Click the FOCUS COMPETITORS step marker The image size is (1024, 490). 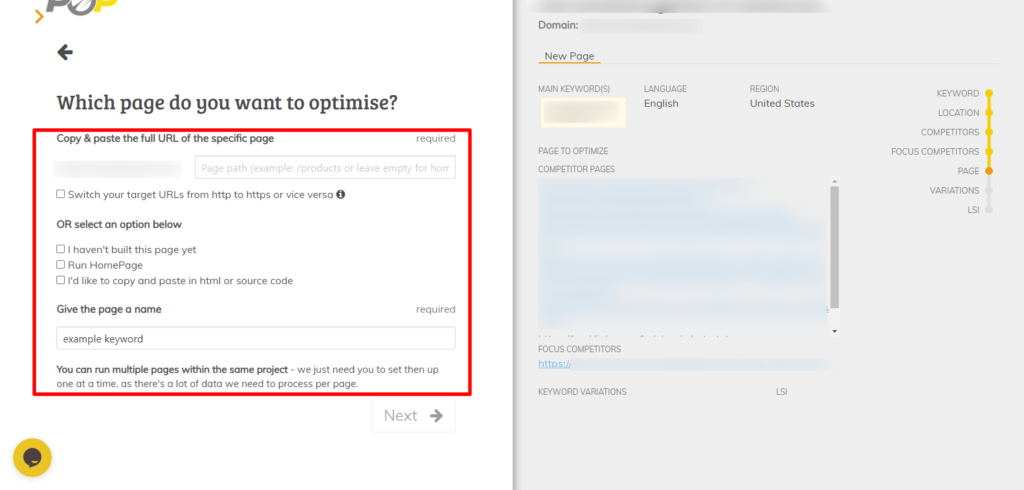point(989,152)
